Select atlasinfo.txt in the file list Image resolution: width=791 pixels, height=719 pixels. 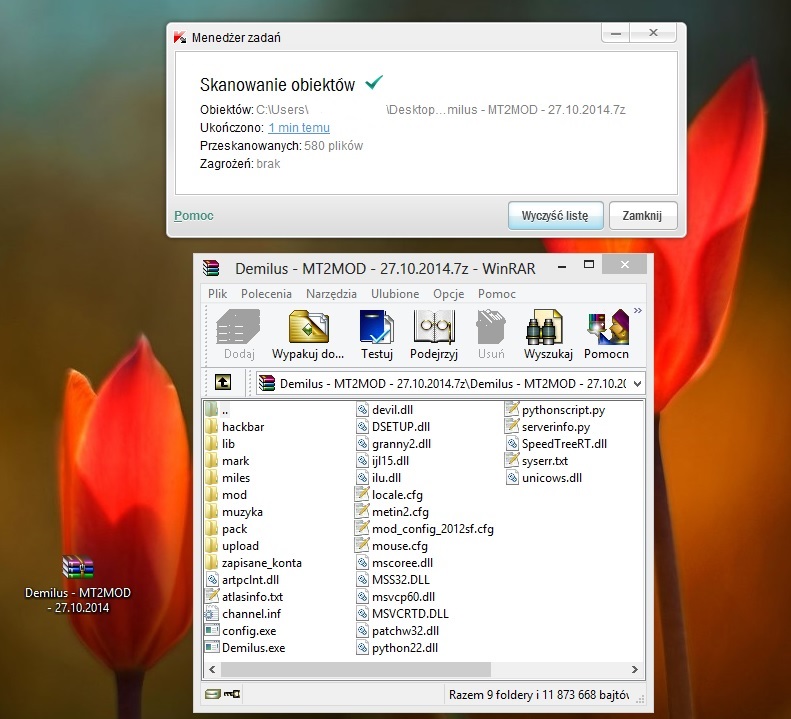[x=245, y=597]
